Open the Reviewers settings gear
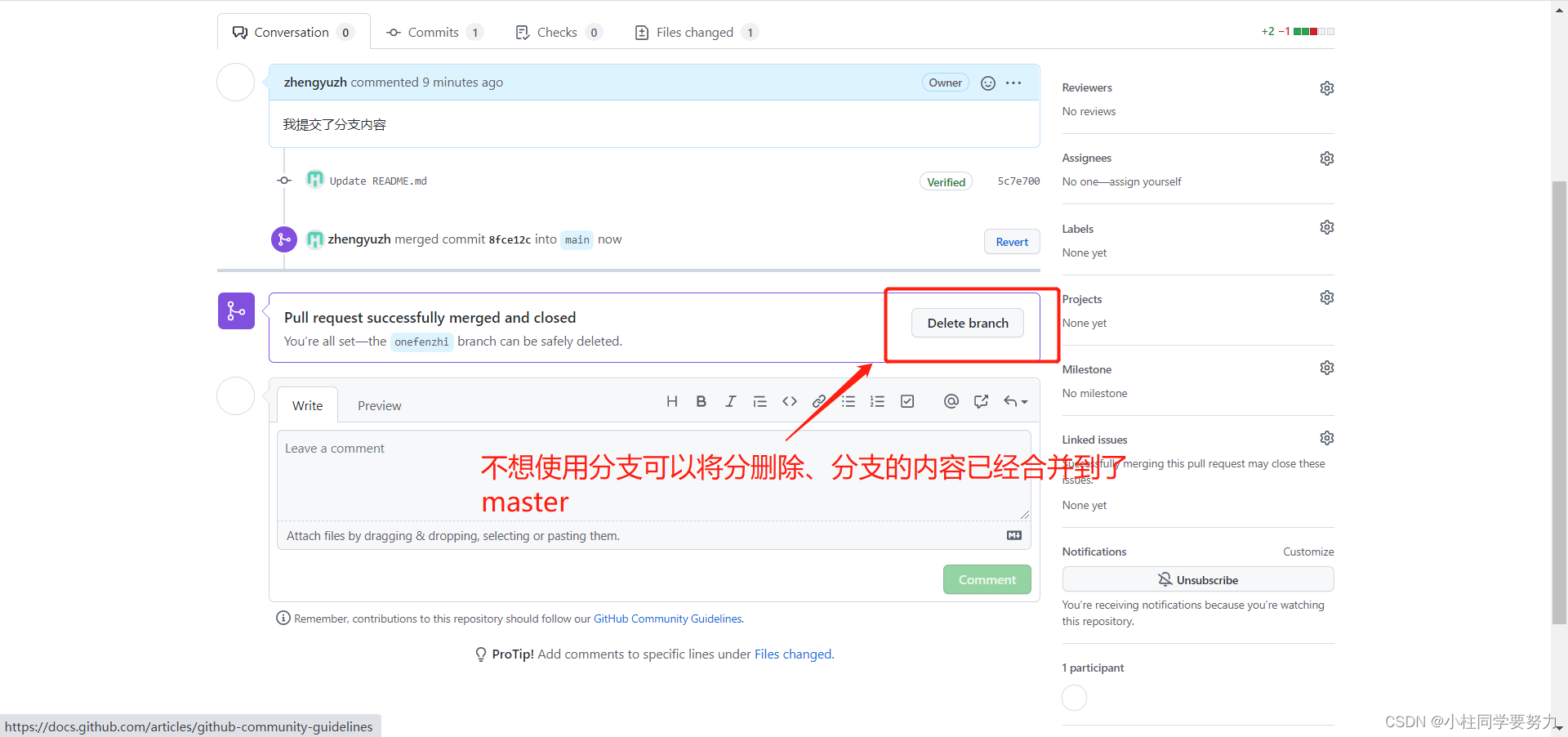Screen dimensions: 1568x737 coord(1326,88)
